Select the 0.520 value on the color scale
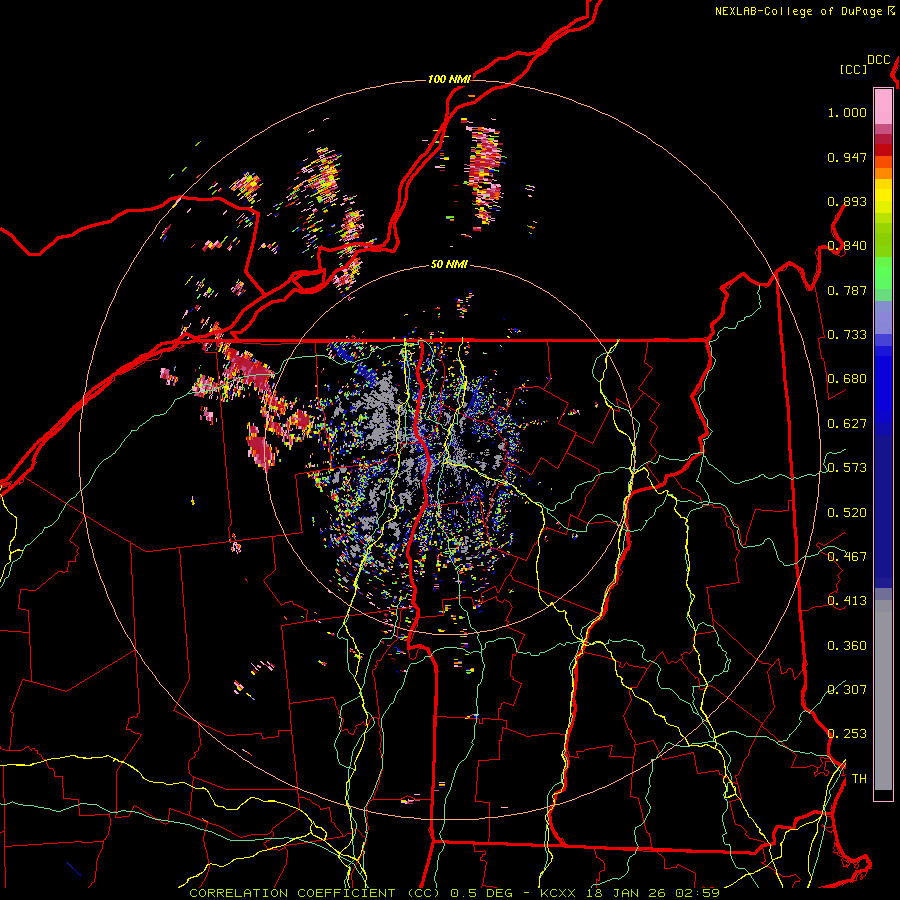Screen dimensions: 900x900 [847, 513]
